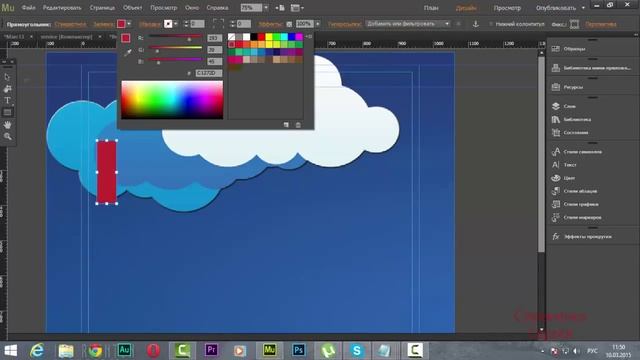Select the Zoom magnifier tool

click(x=7, y=136)
